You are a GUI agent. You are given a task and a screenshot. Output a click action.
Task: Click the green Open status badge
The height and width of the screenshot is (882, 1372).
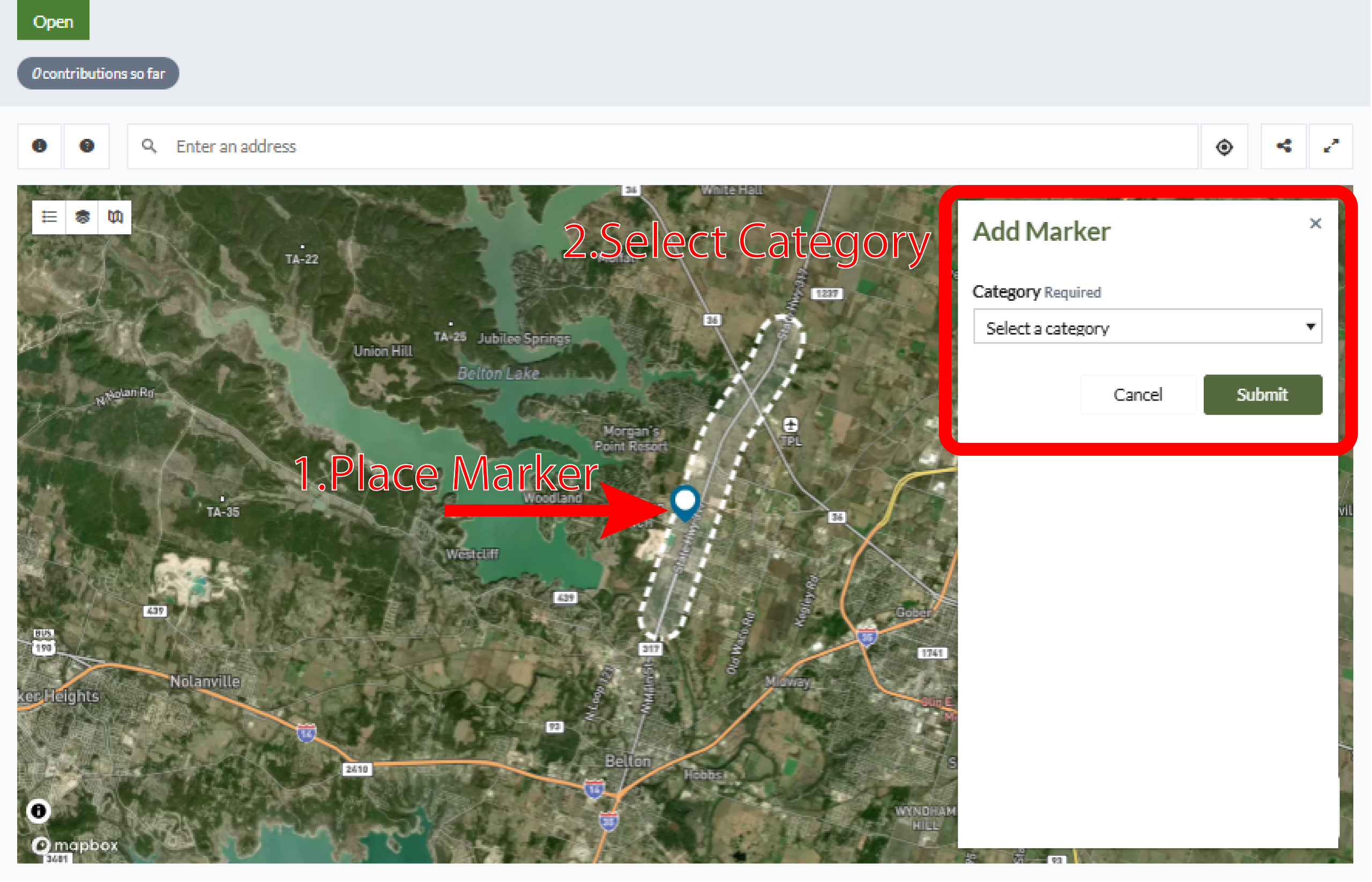(53, 21)
